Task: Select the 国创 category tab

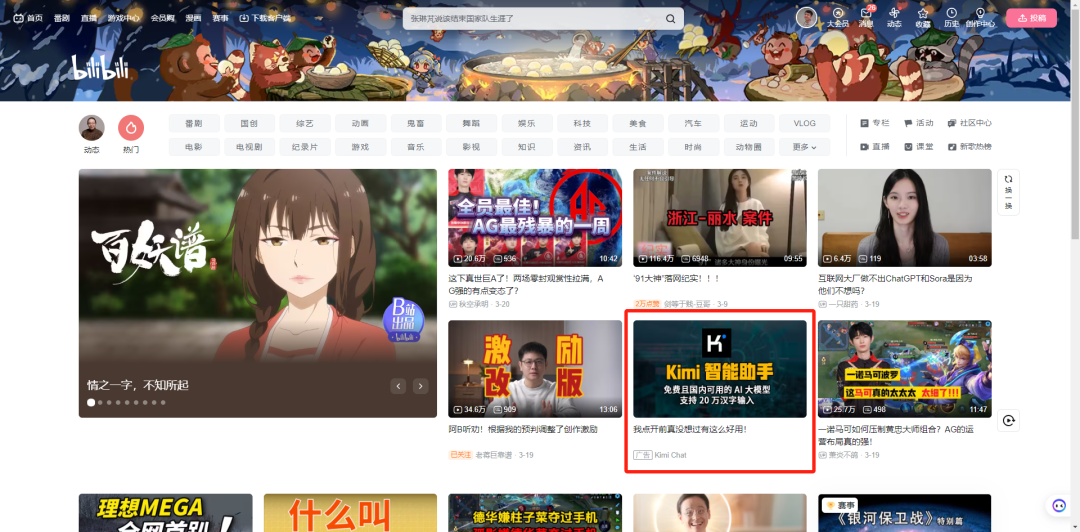Action: 249,123
